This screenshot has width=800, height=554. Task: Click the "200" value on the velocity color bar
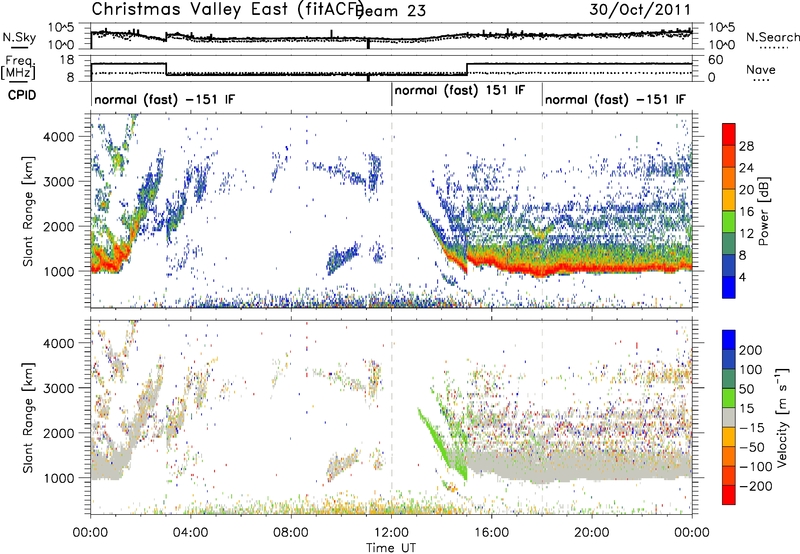[x=751, y=350]
